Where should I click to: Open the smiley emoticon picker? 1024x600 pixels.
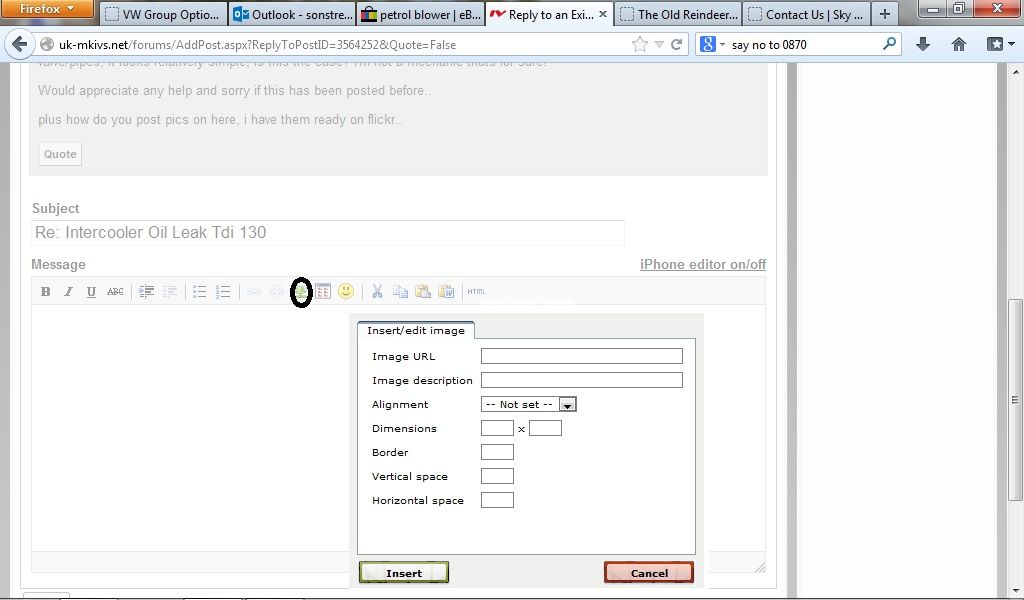point(346,291)
